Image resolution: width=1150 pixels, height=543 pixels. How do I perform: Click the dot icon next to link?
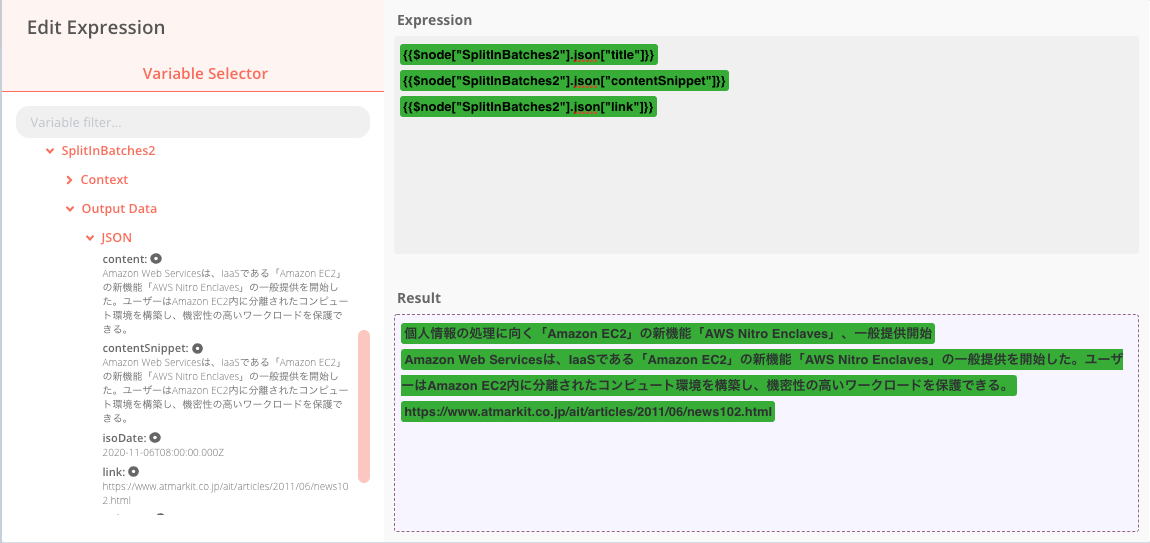tap(133, 471)
